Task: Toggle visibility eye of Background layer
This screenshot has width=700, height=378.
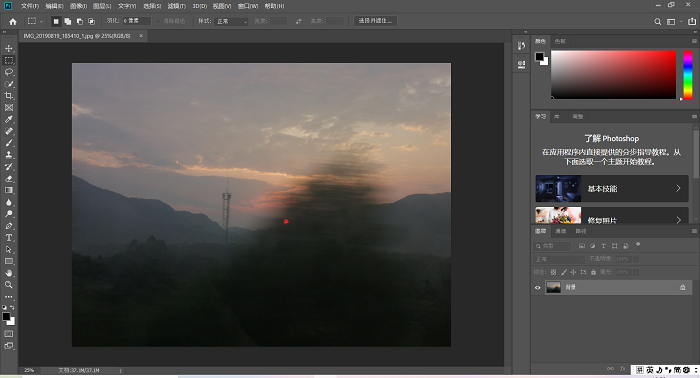Action: click(538, 288)
